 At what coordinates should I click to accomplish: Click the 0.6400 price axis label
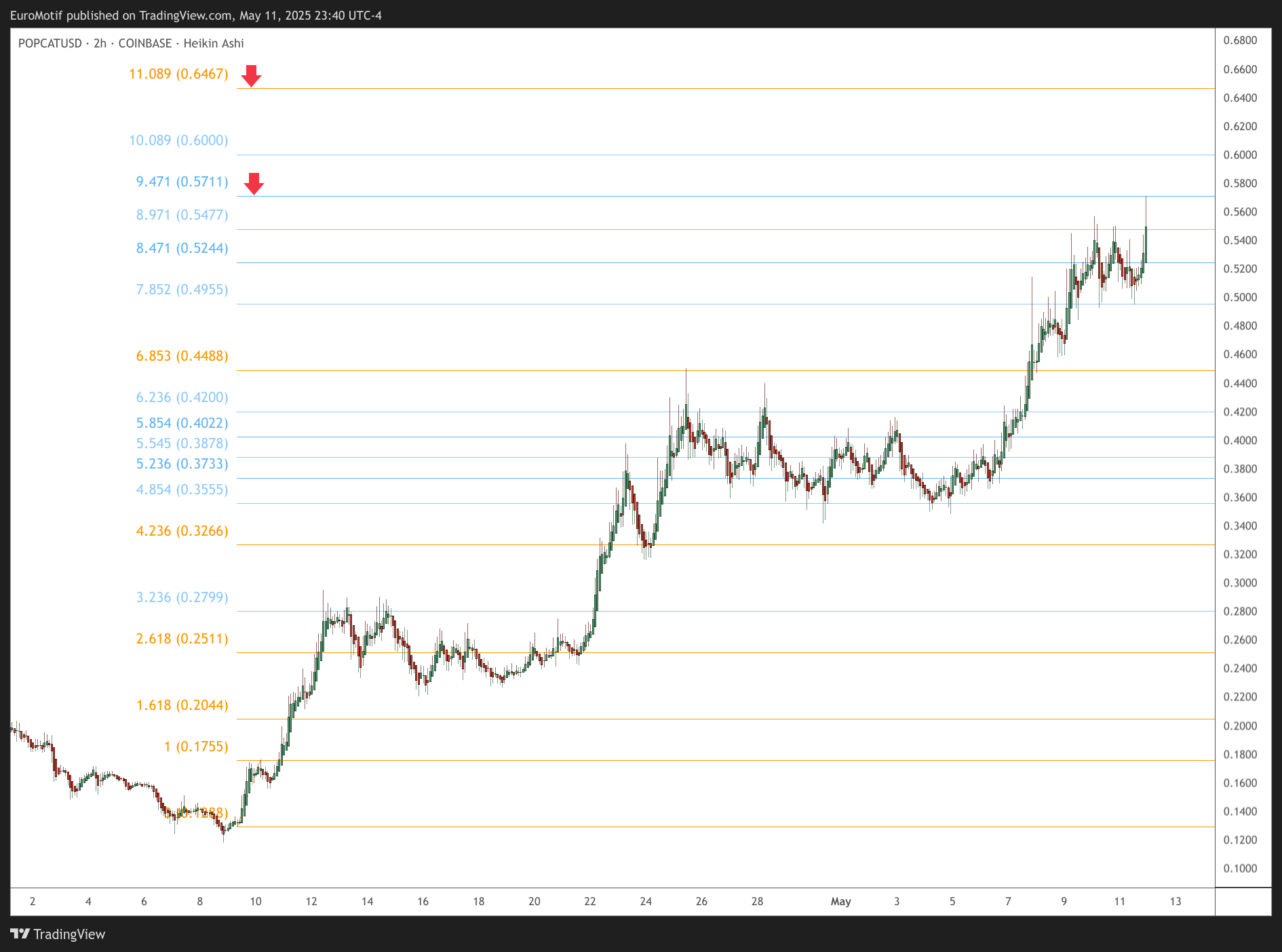pyautogui.click(x=1240, y=98)
